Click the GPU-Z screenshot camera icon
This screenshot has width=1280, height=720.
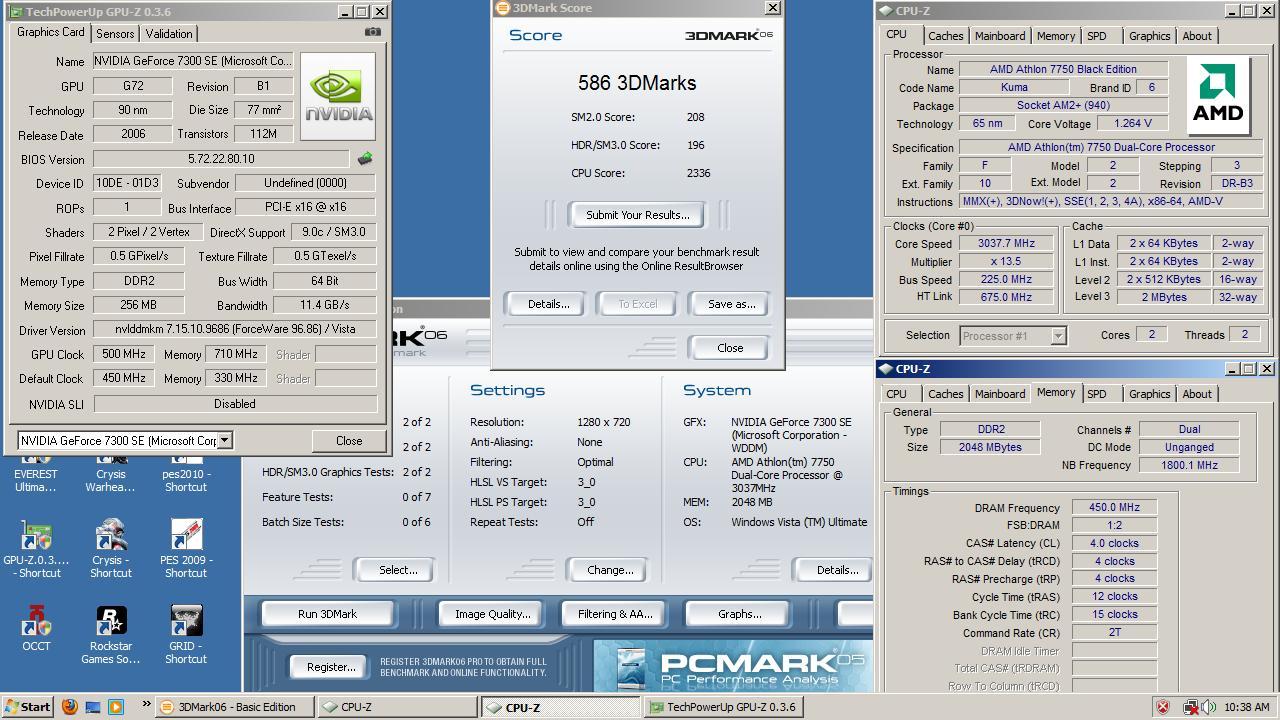click(372, 32)
